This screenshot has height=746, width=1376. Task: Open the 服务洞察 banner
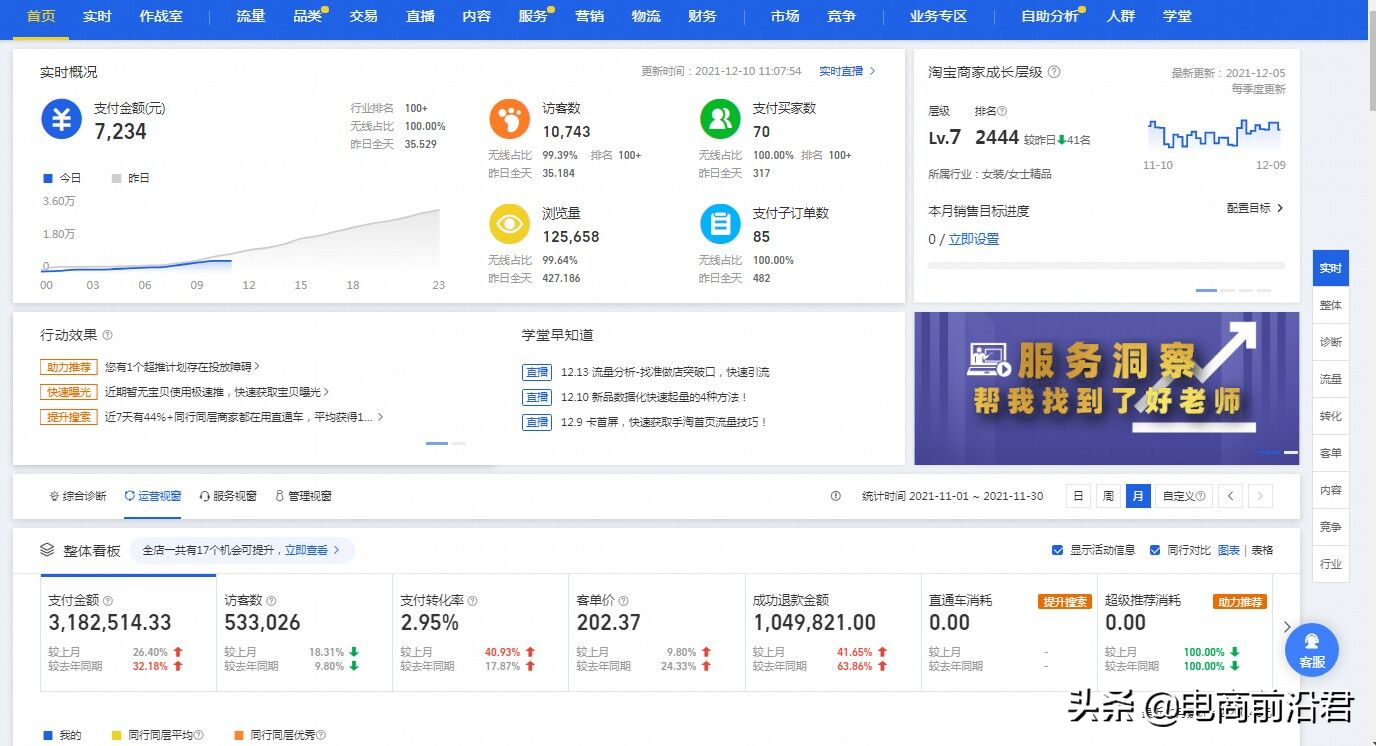(1106, 388)
